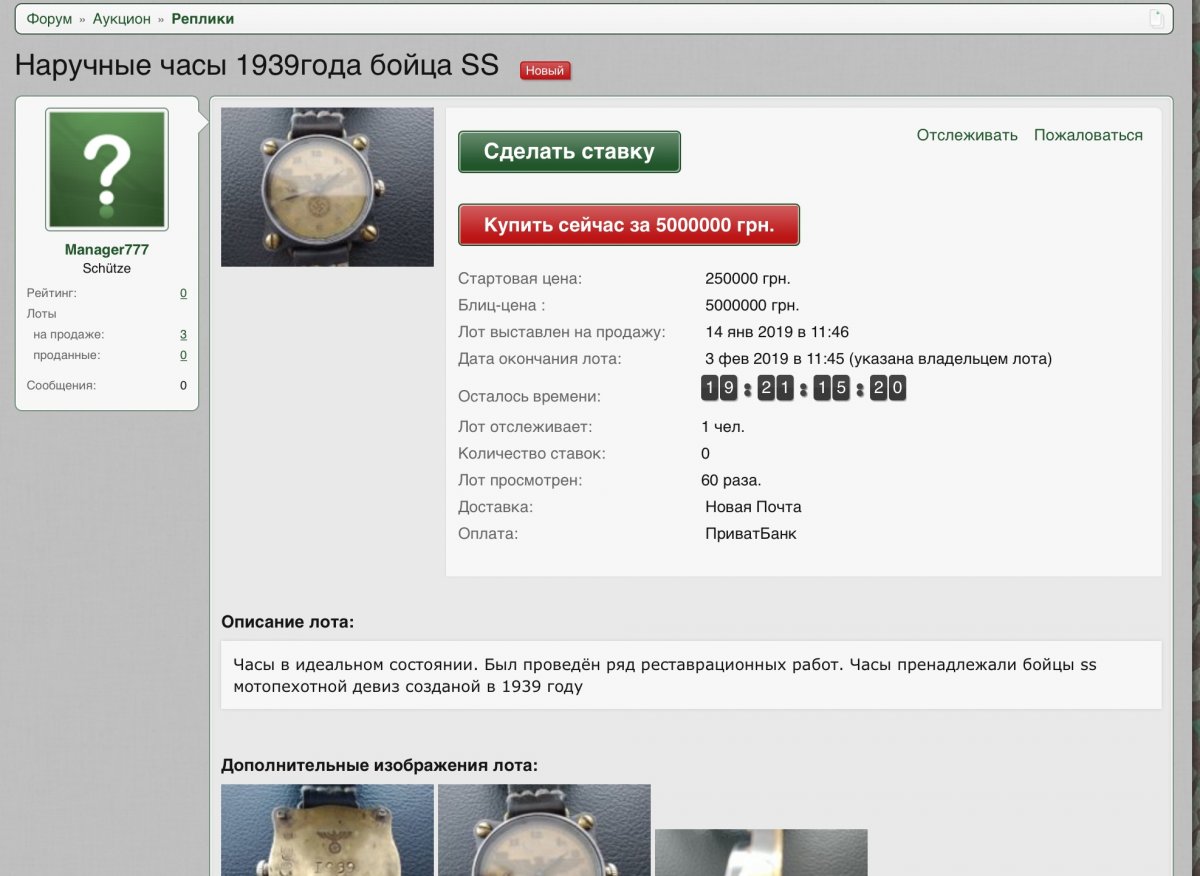Image resolution: width=1200 pixels, height=876 pixels.
Task: Click Отслеживать to follow this lot
Action: 967,135
